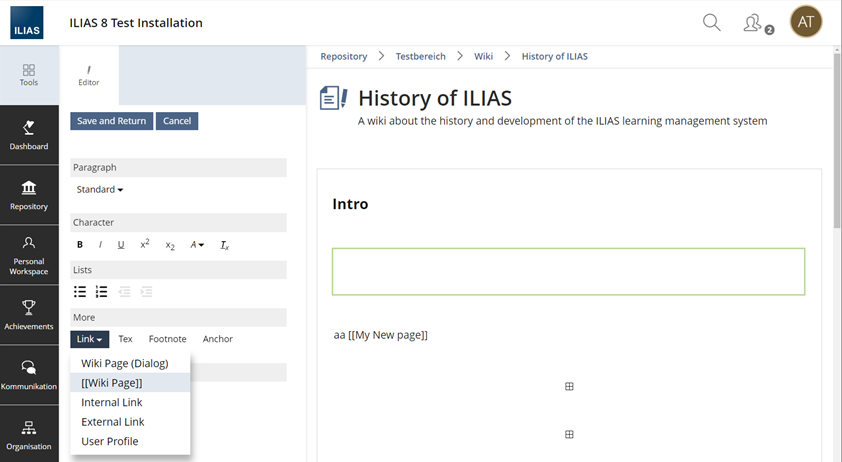Open the character style A dropdown
The height and width of the screenshot is (462, 842).
tap(197, 245)
